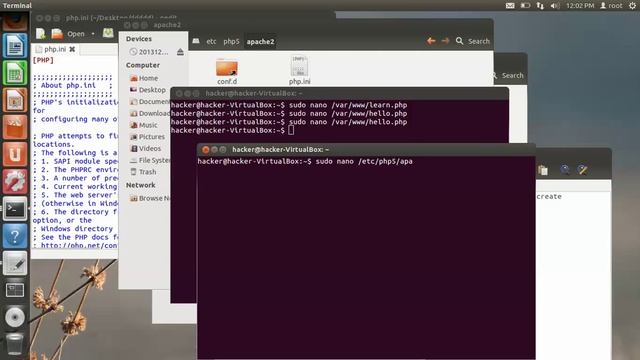Open the mail indicator in top panel
The height and width of the screenshot is (360, 640).
point(510,6)
